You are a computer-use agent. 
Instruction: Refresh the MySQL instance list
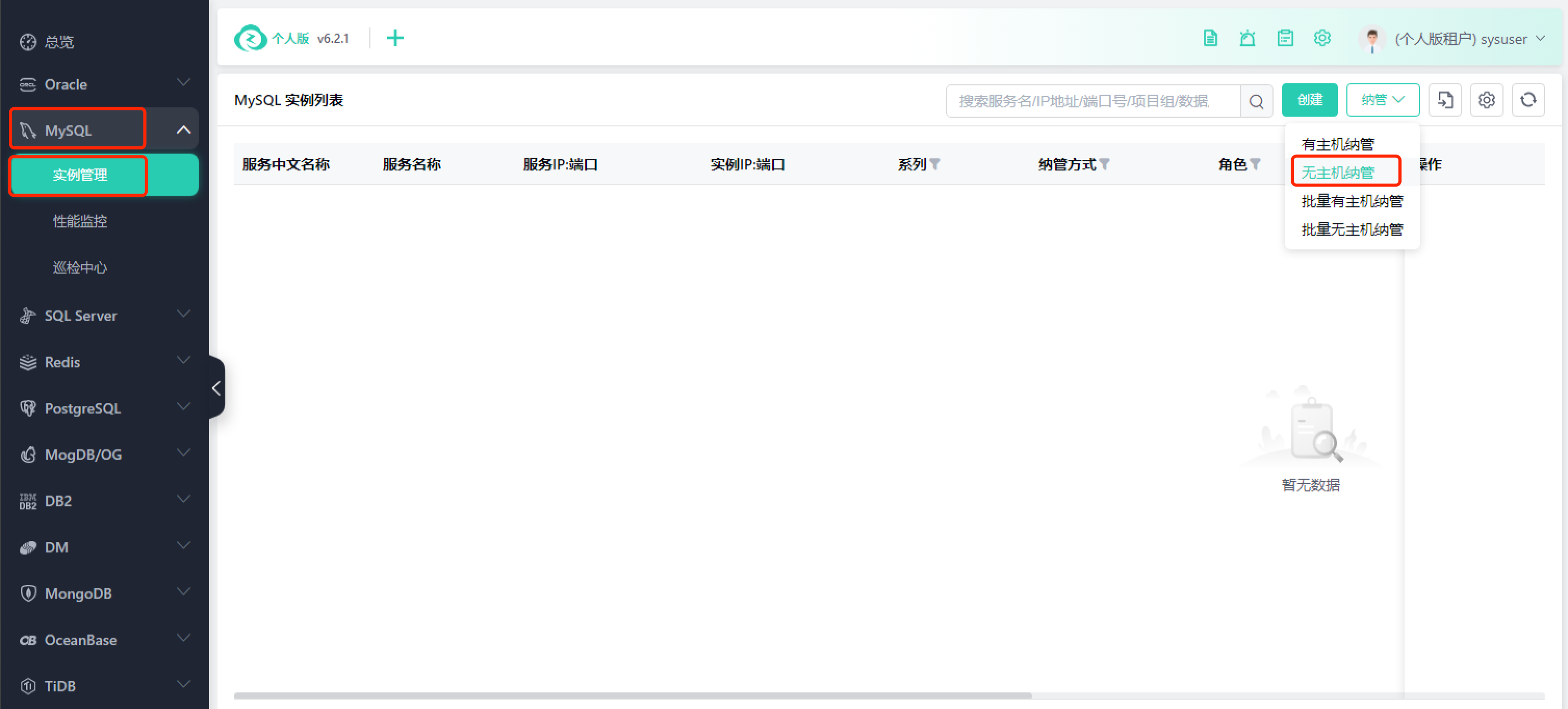[1528, 100]
